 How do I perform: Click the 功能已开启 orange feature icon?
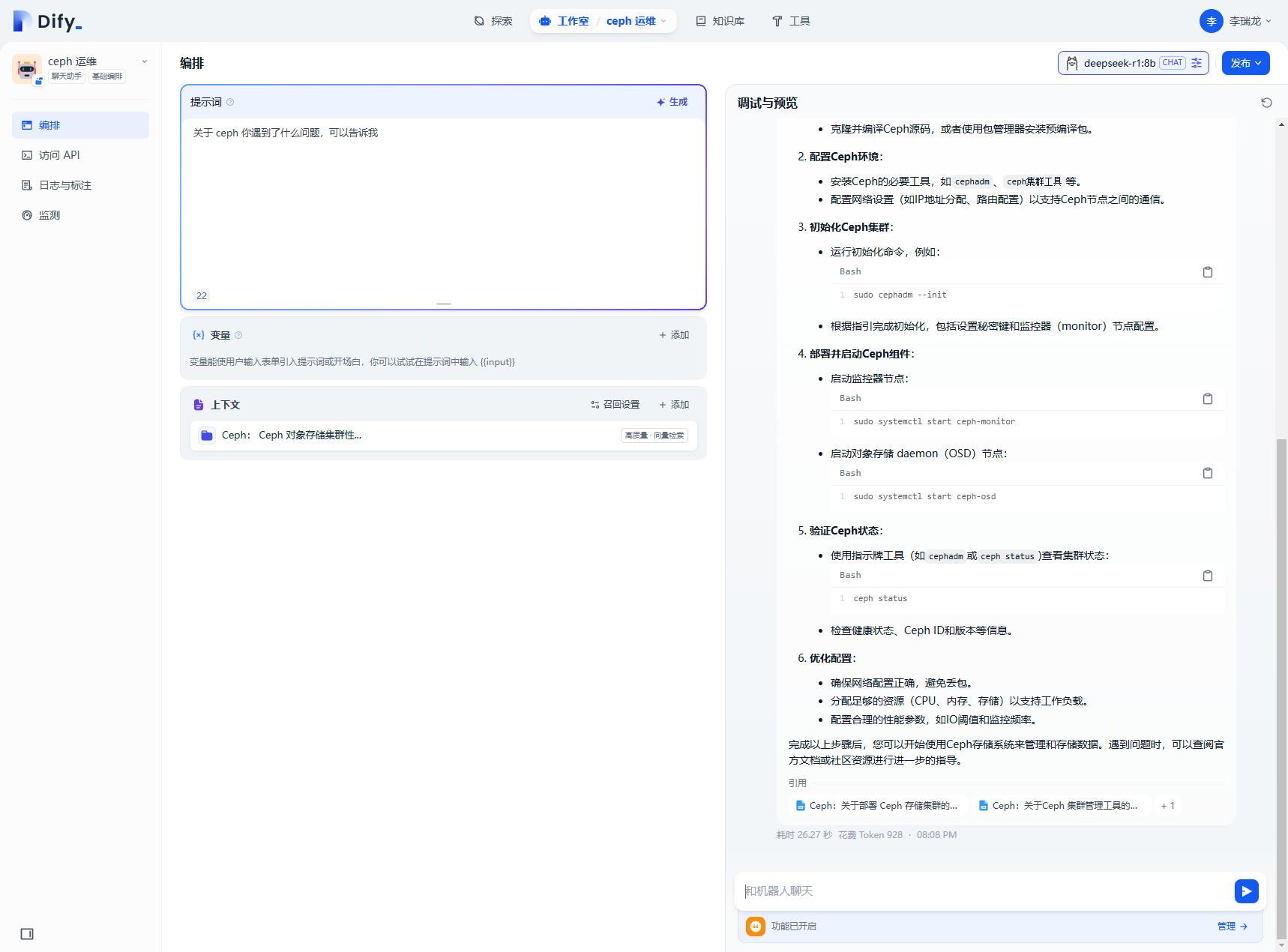[756, 927]
